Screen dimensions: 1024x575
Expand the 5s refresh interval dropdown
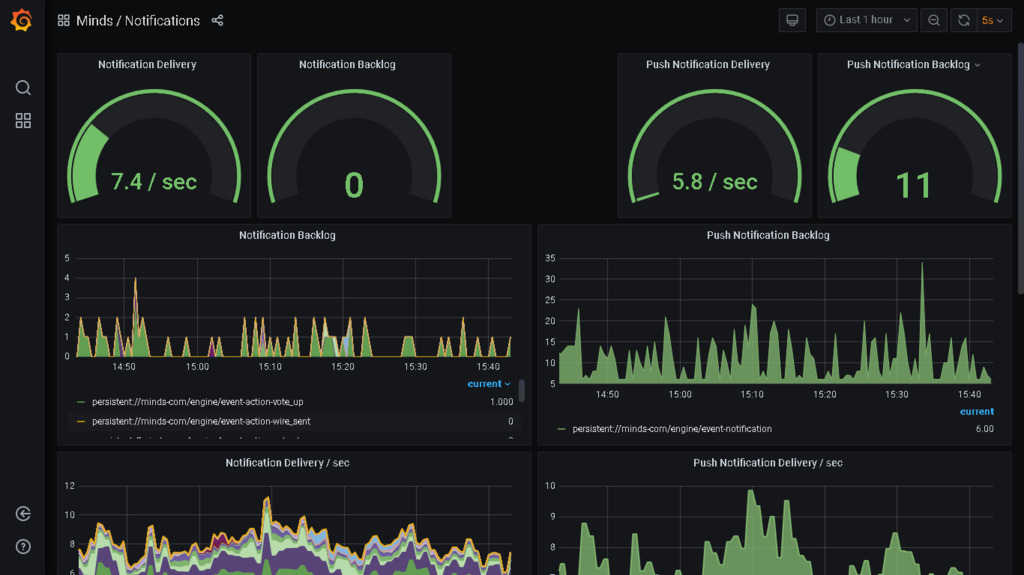[x=992, y=20]
